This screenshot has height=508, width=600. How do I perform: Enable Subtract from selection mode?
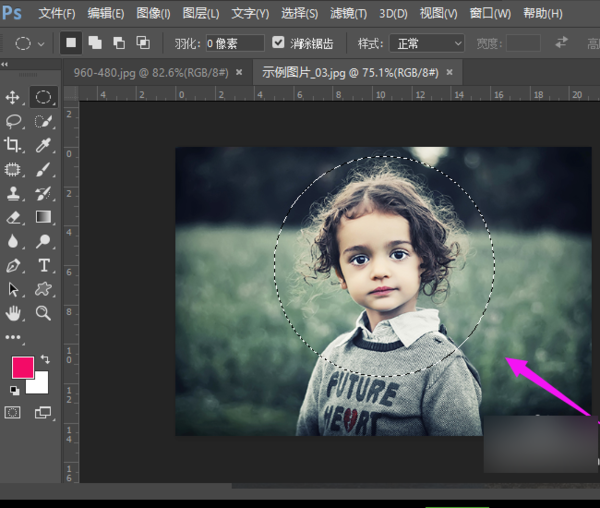(x=119, y=43)
